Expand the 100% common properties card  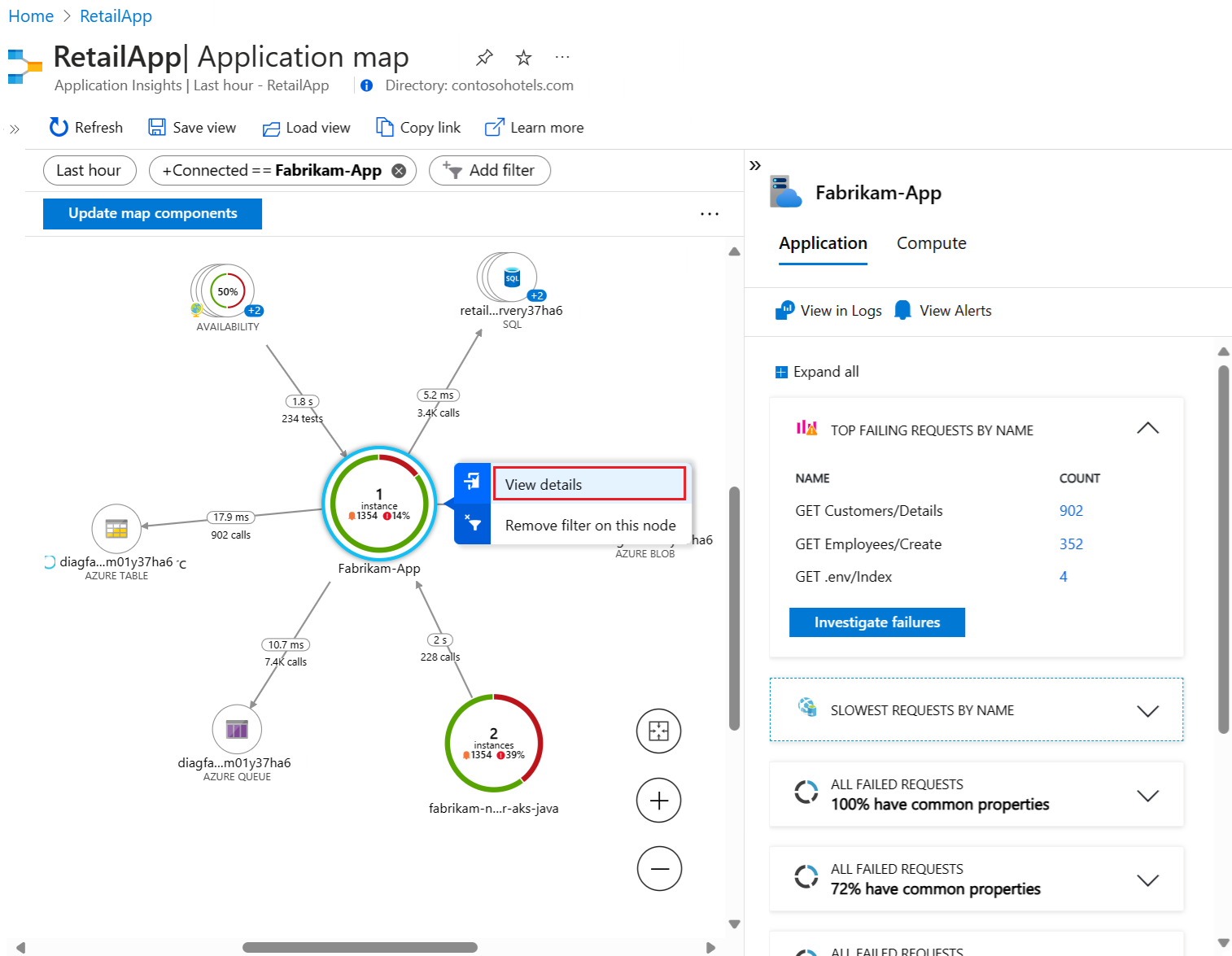(x=1147, y=796)
